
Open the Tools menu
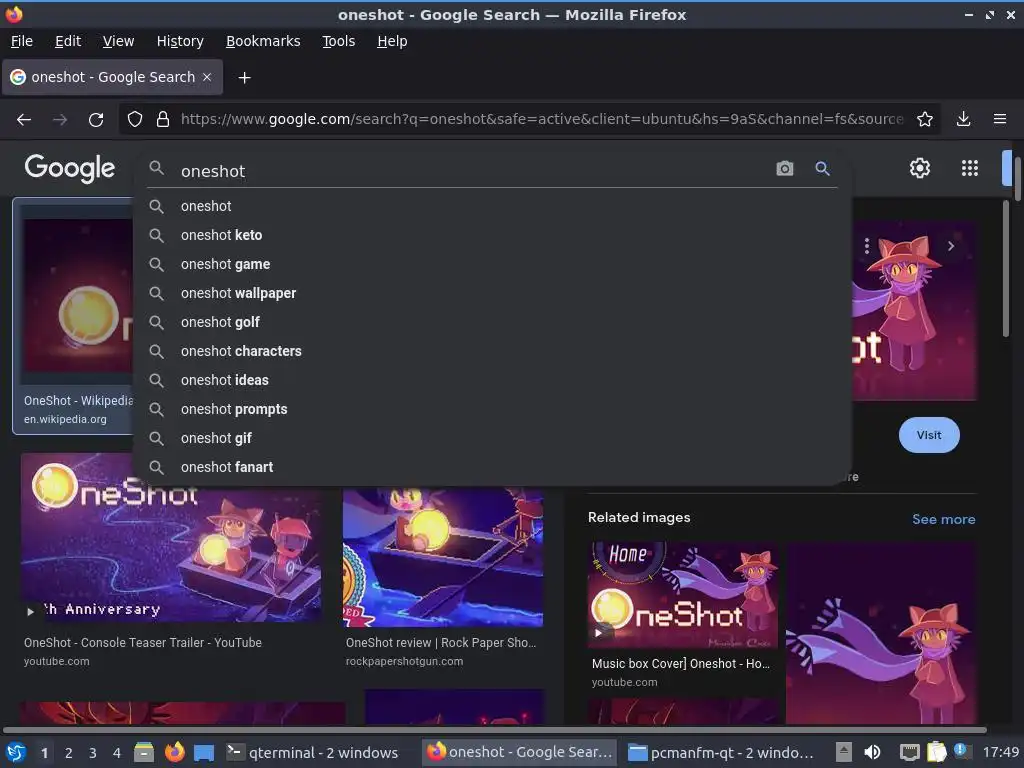coord(338,41)
